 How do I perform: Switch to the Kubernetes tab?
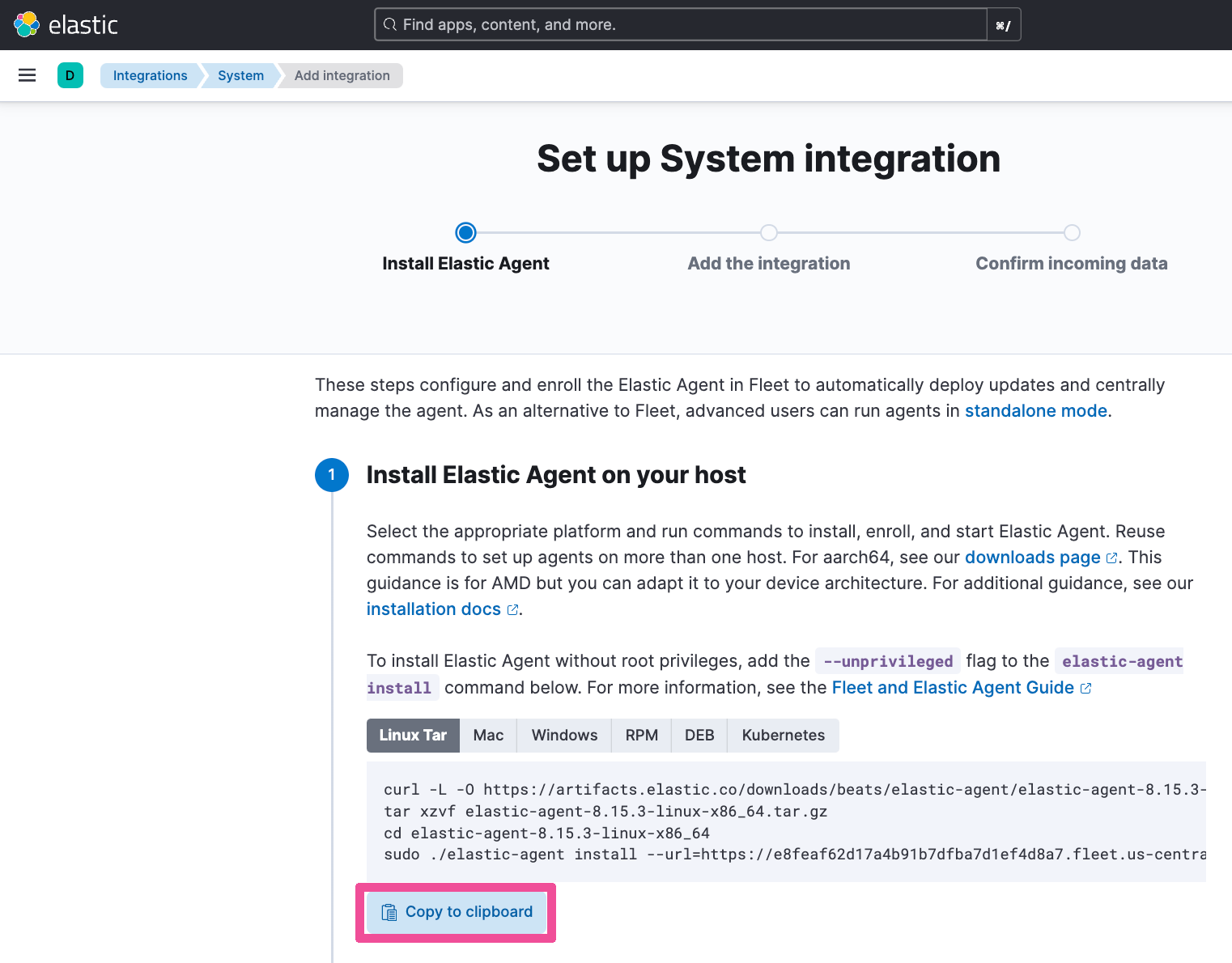coord(783,736)
